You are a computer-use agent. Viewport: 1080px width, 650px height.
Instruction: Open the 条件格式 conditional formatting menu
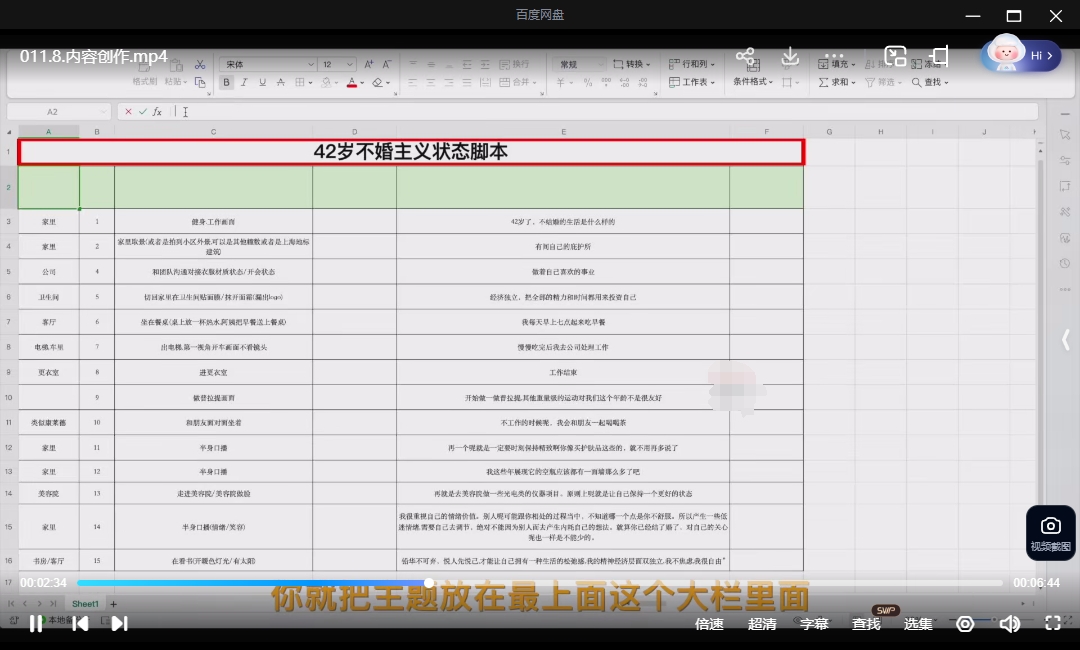click(752, 81)
